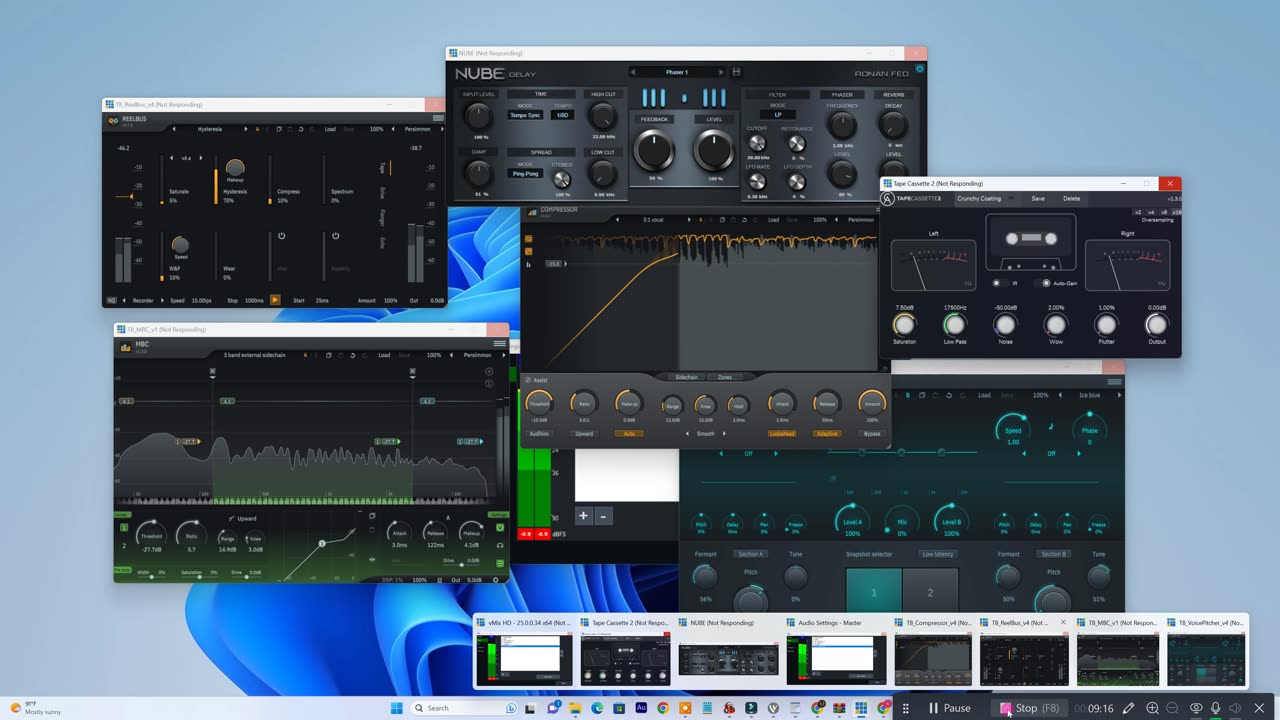Switch to the Compressor Sidechain tab
Screen dimensions: 1280x720
(x=686, y=377)
